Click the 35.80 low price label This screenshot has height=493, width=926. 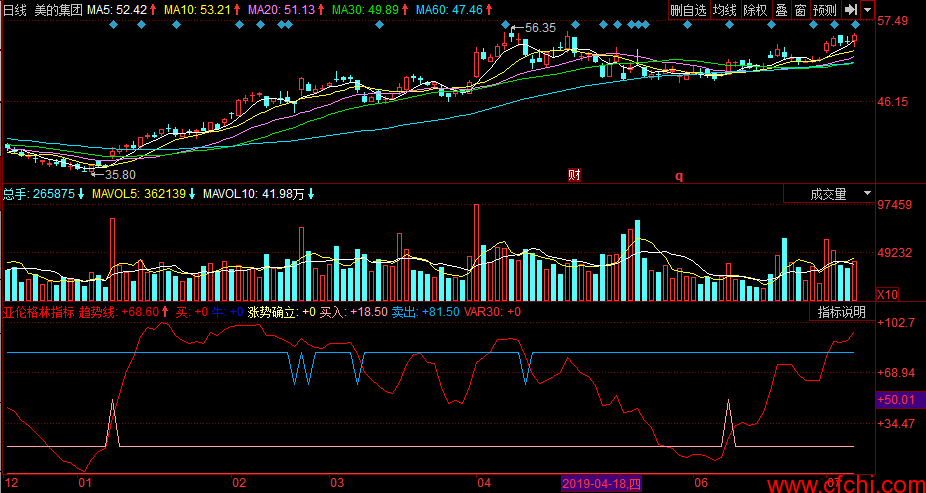(x=120, y=174)
